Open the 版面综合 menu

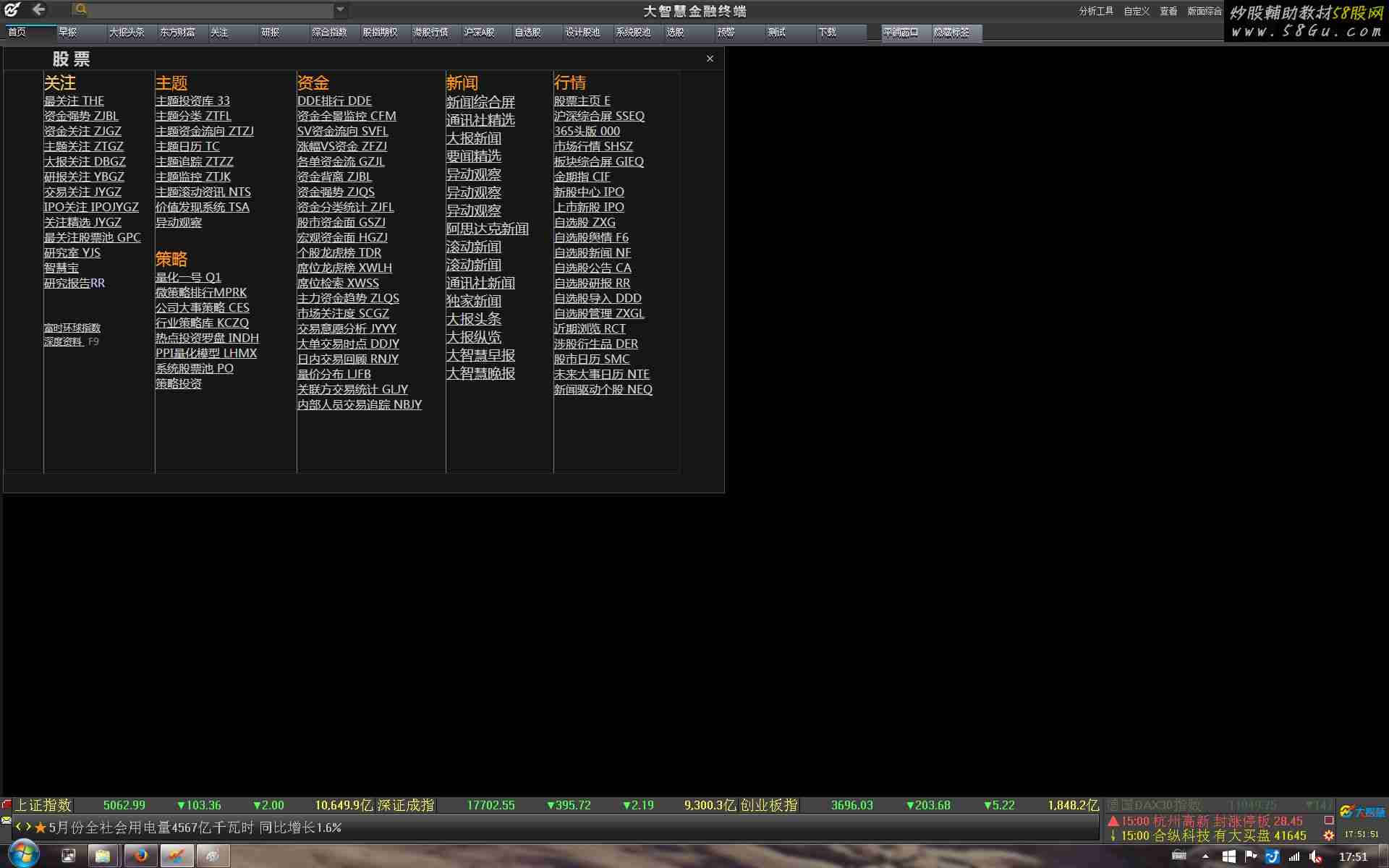point(1204,11)
